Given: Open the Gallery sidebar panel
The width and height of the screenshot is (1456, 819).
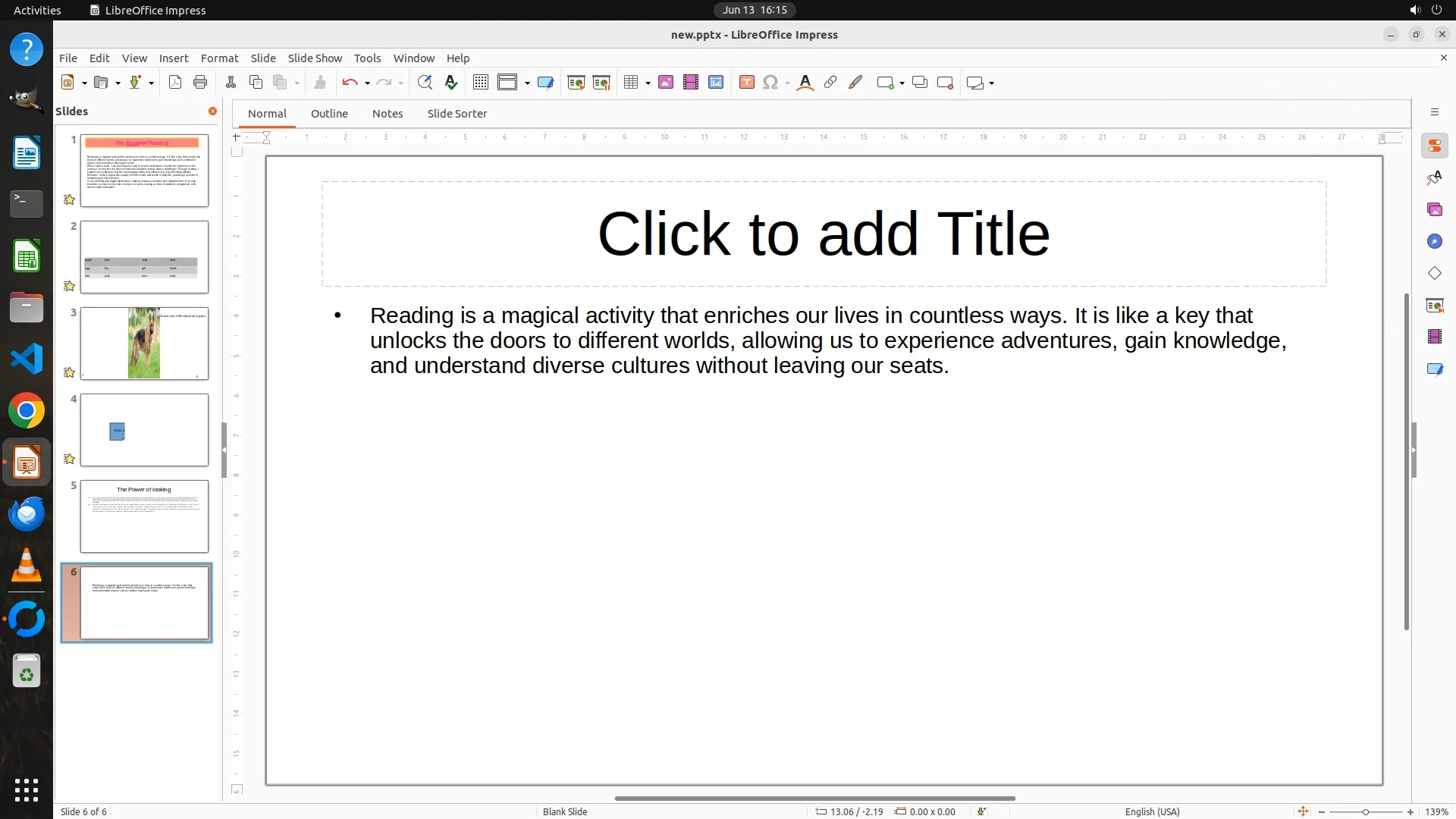Looking at the screenshot, I should click(x=1434, y=209).
